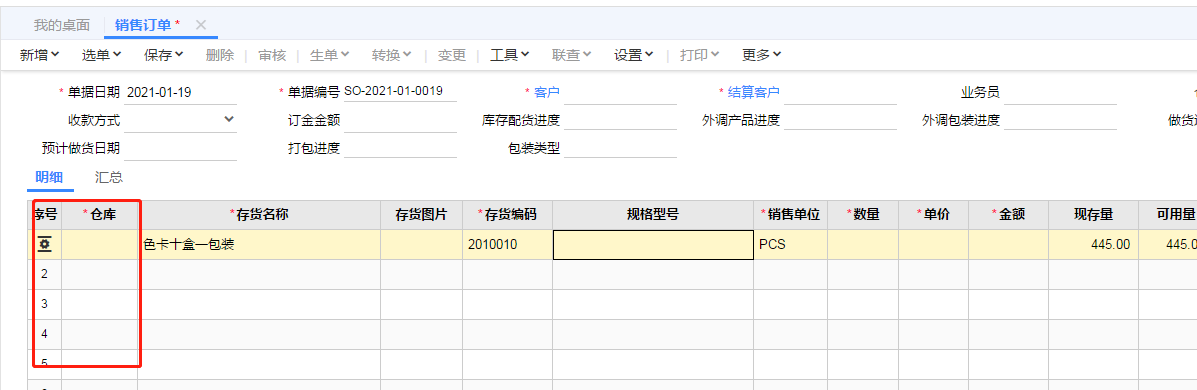Open the 新增 dropdown menu
The image size is (1197, 390).
40,55
